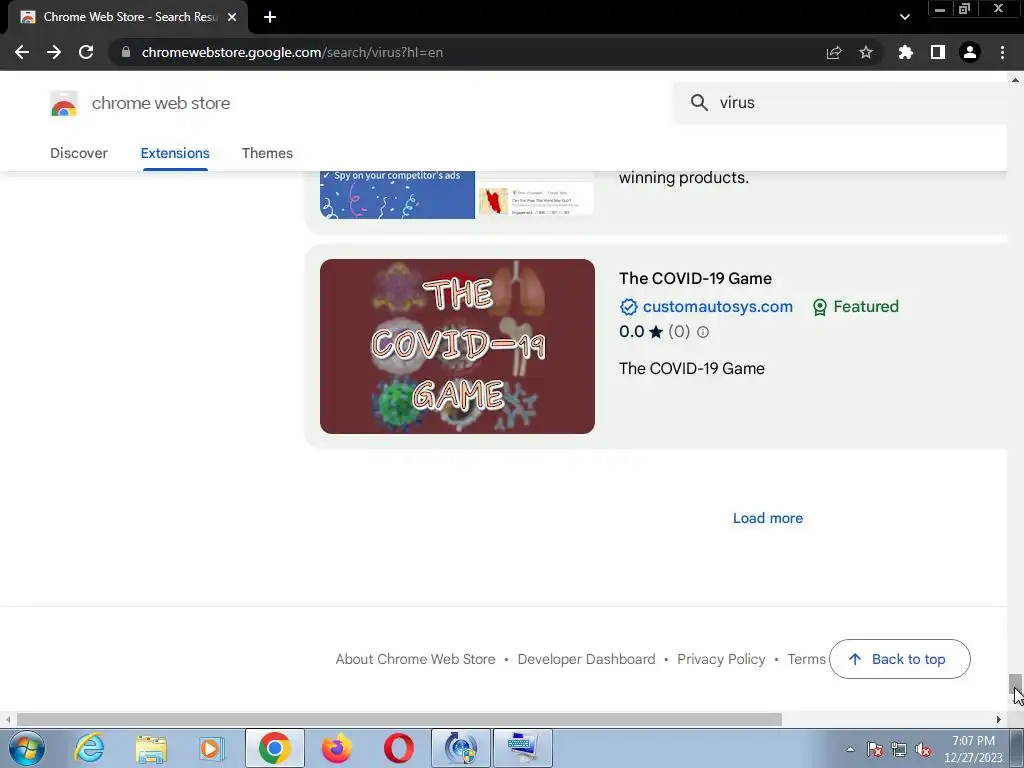Click the horizontal scrollbar right arrow
This screenshot has width=1024, height=768.
point(999,719)
